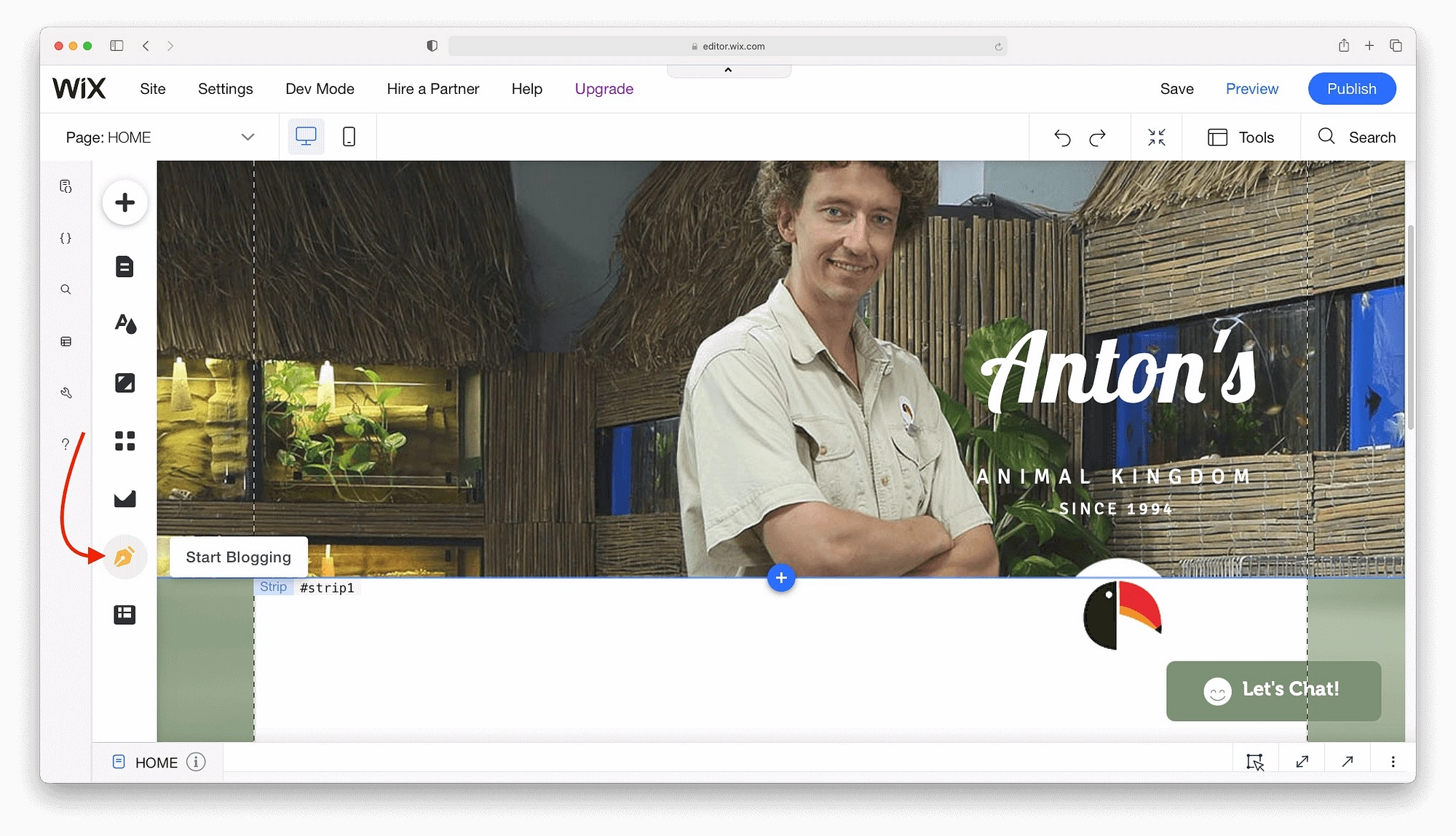Screen dimensions: 1456x836
Task: Select the ANIMAL KINGDOM heading
Action: tap(1114, 477)
